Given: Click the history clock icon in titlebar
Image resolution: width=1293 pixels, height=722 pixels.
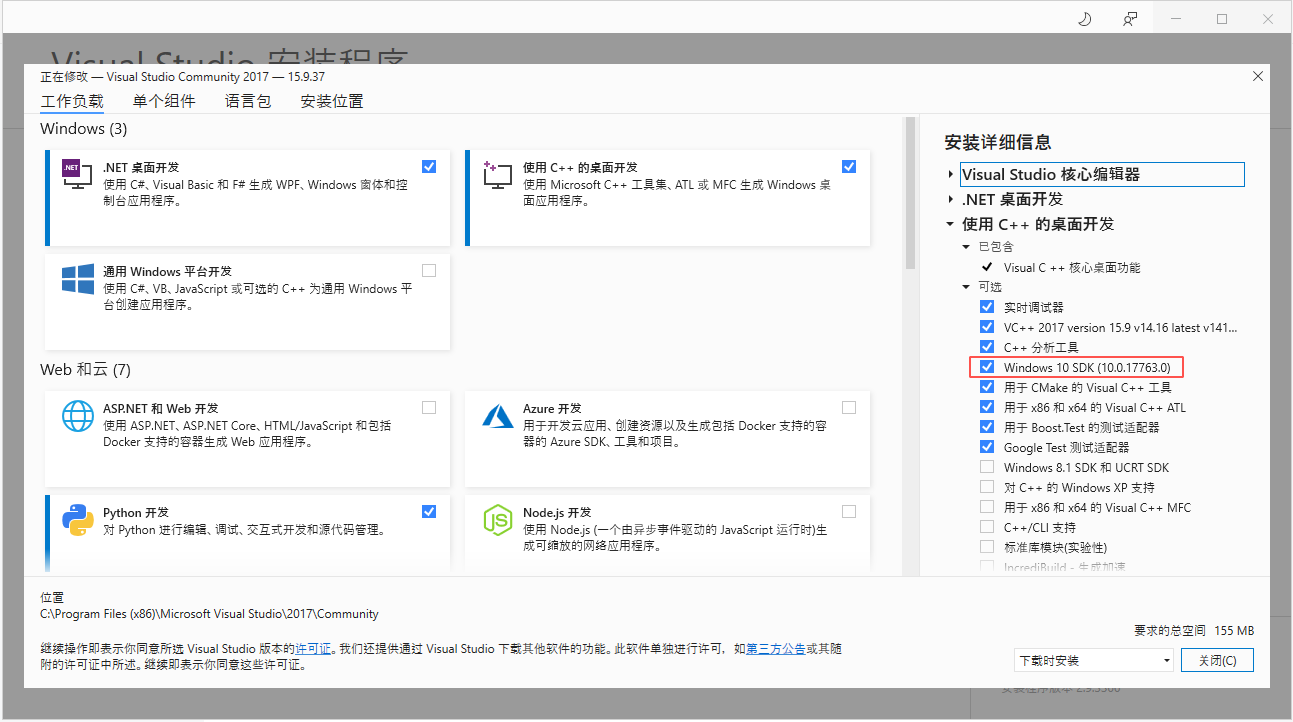Looking at the screenshot, I should tap(1084, 18).
